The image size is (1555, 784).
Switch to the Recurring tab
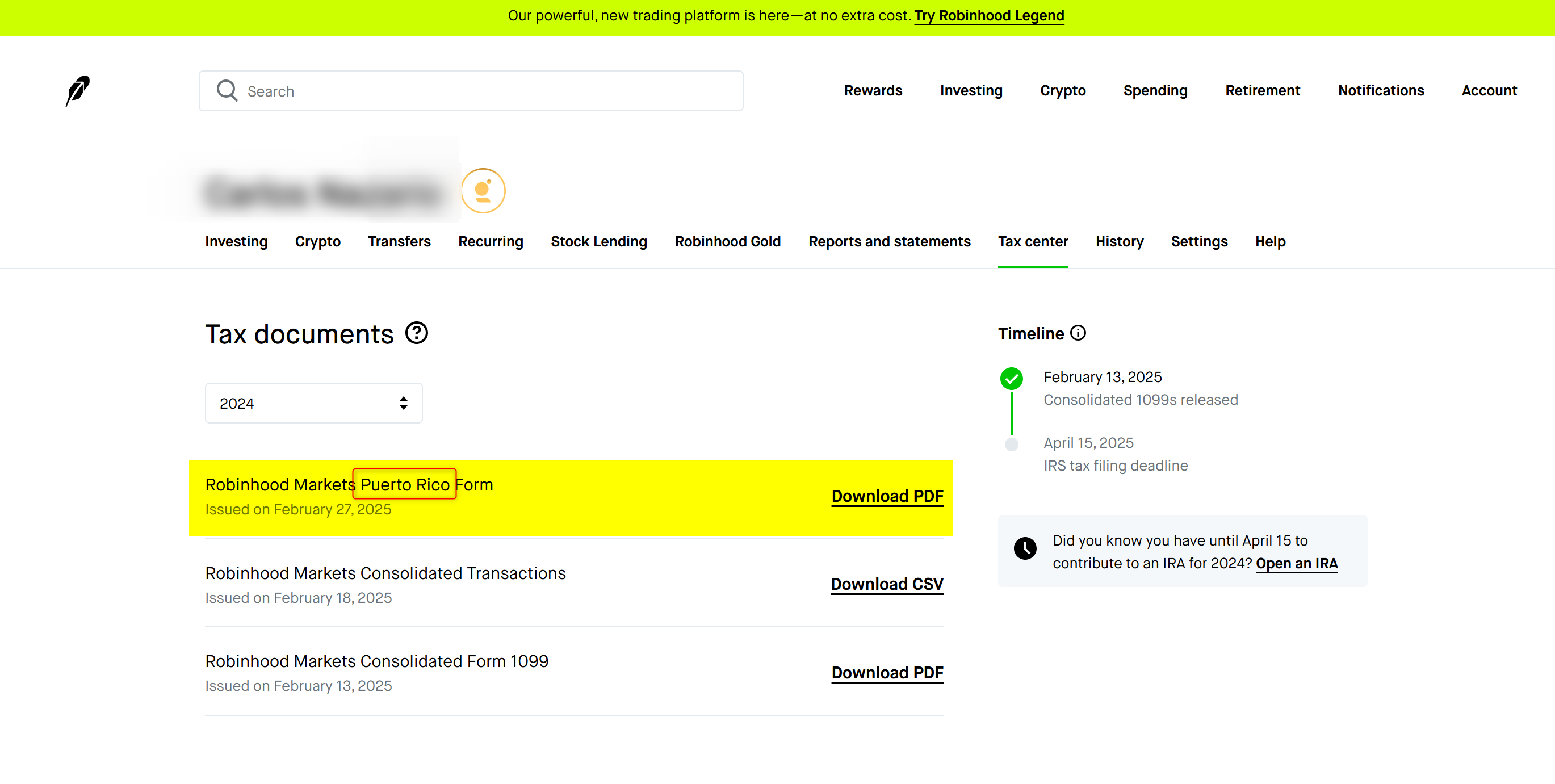tap(490, 241)
